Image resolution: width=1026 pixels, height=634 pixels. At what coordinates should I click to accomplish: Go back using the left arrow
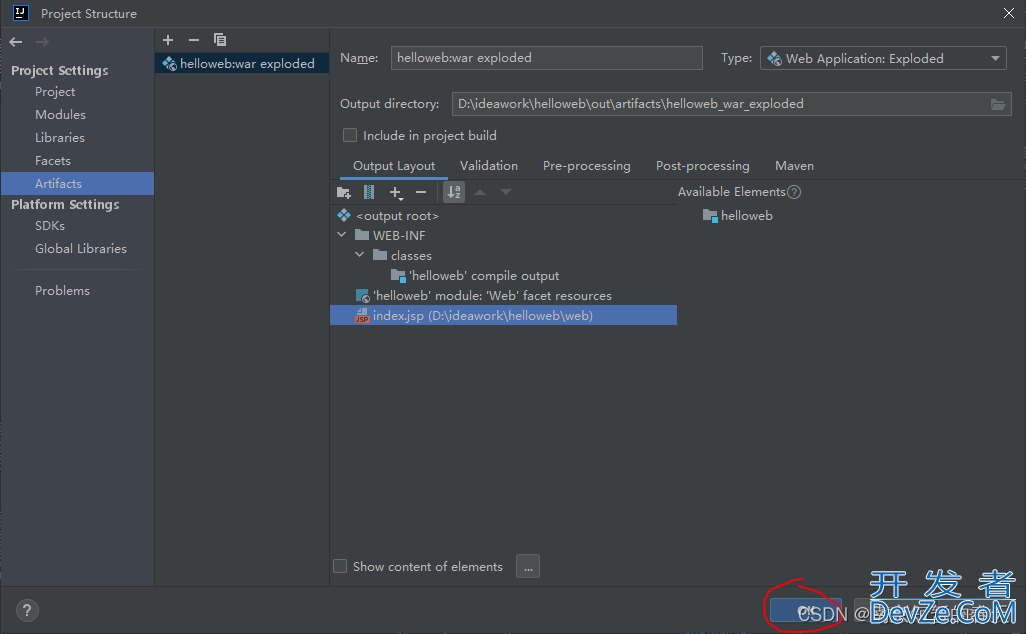point(16,42)
